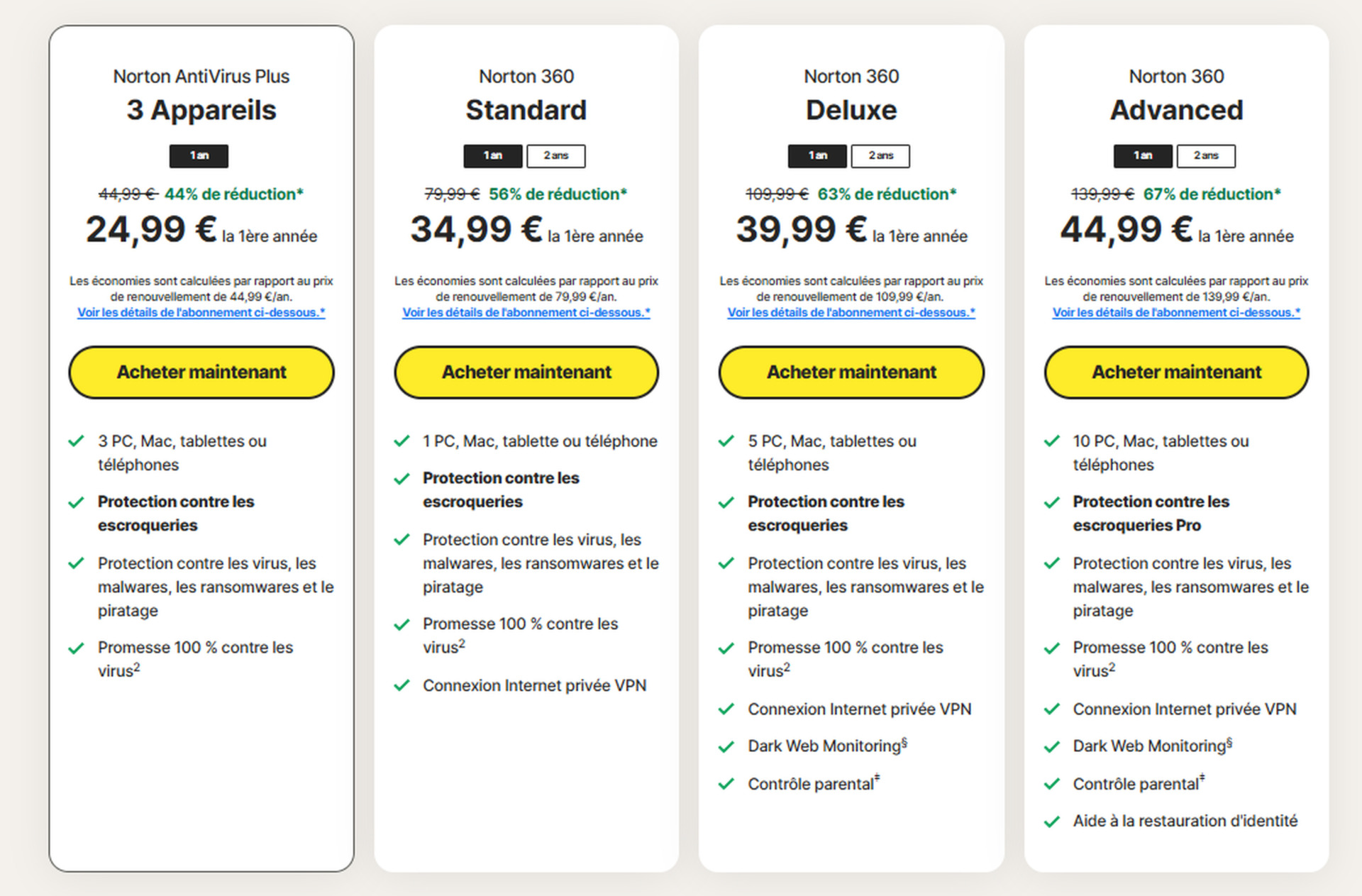Click checkmark beside Dark Web Monitoring in Deluxe
This screenshot has height=896, width=1362.
click(x=726, y=747)
